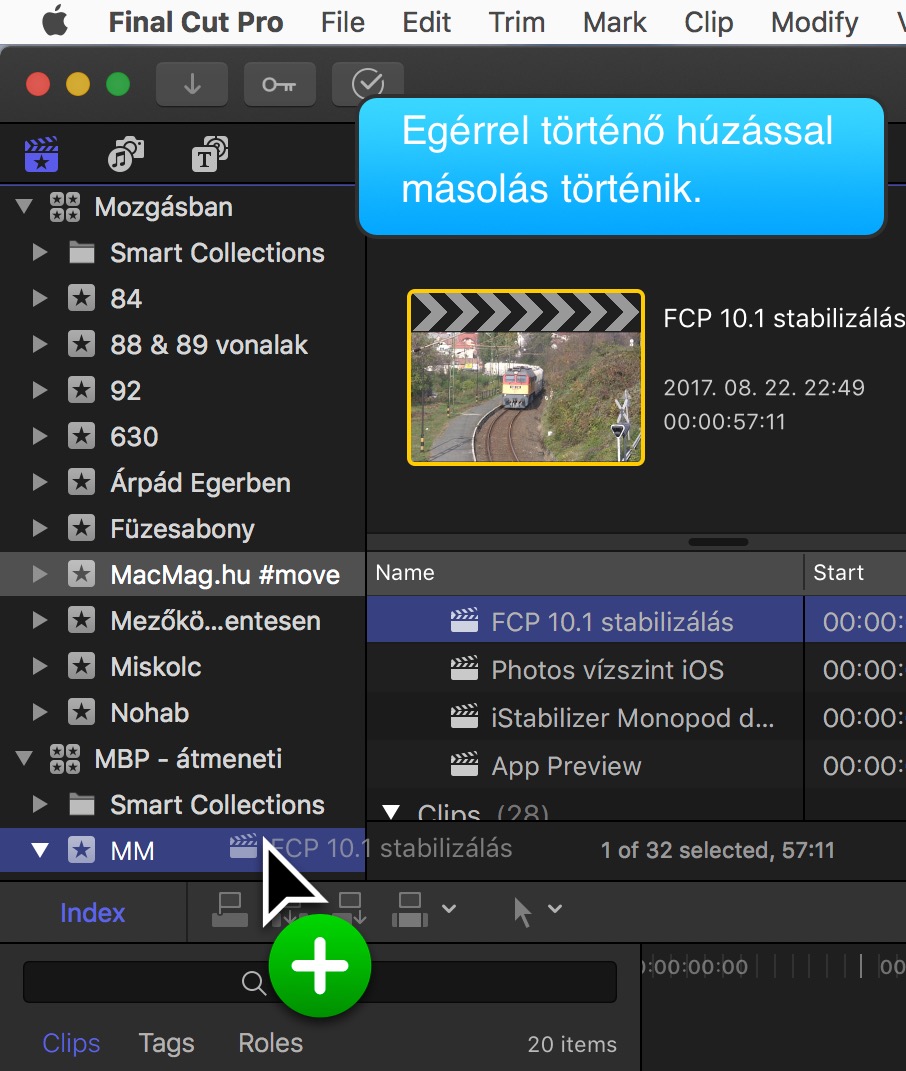Click the Import Media down-arrow button
The width and height of the screenshot is (906, 1071).
(192, 84)
